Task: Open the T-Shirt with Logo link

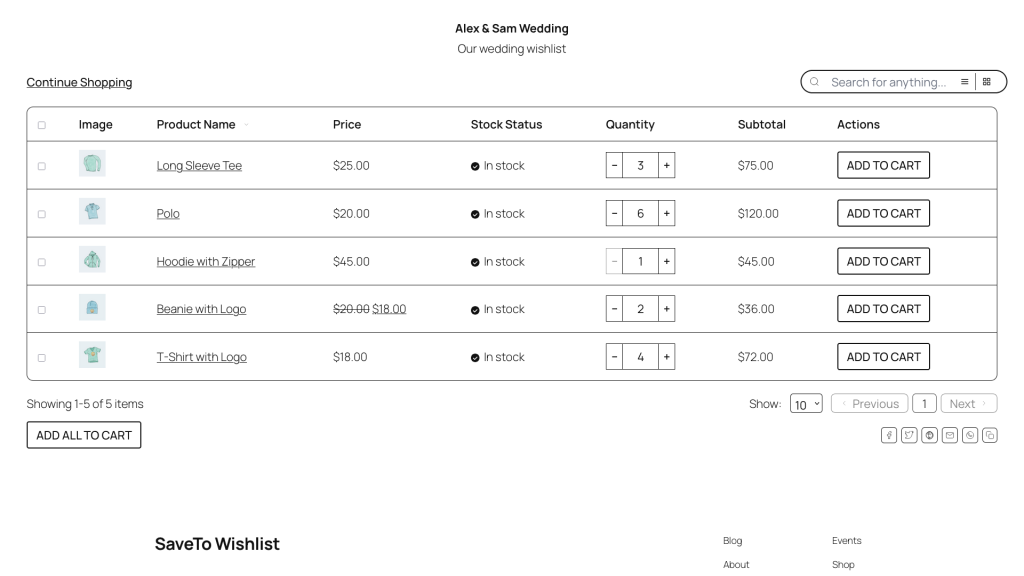Action: [201, 357]
